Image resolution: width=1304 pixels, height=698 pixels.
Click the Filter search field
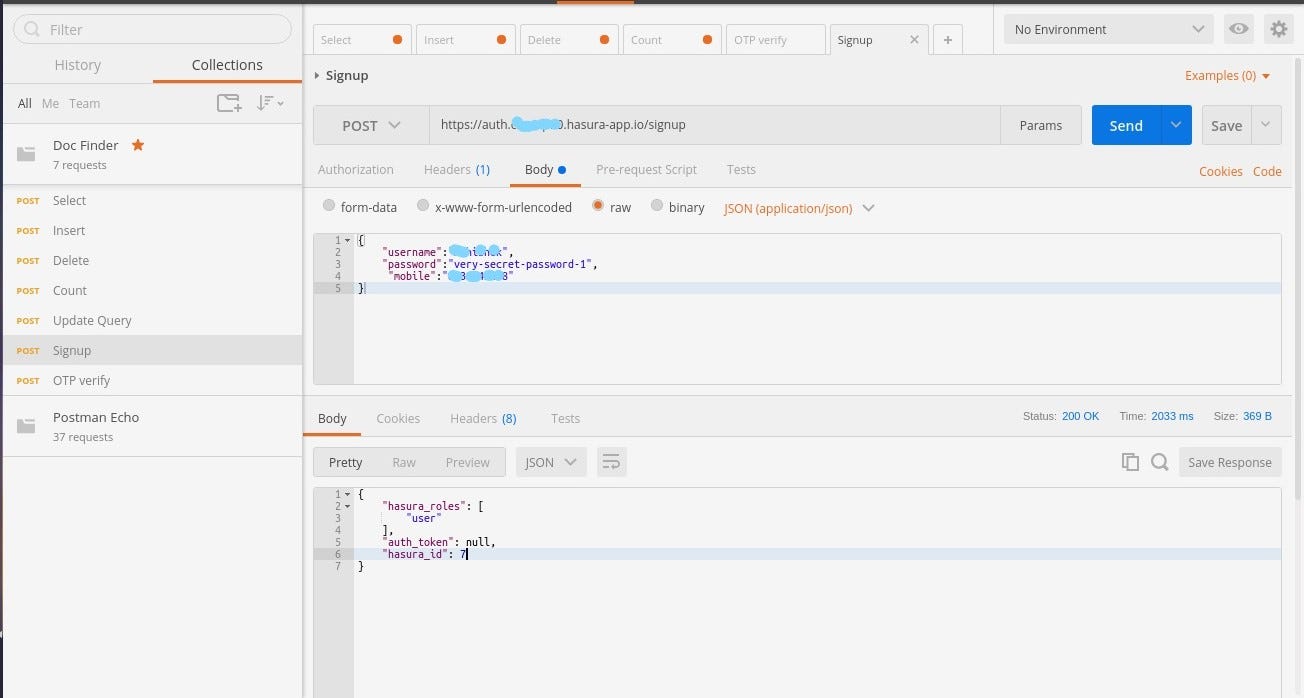tap(152, 30)
